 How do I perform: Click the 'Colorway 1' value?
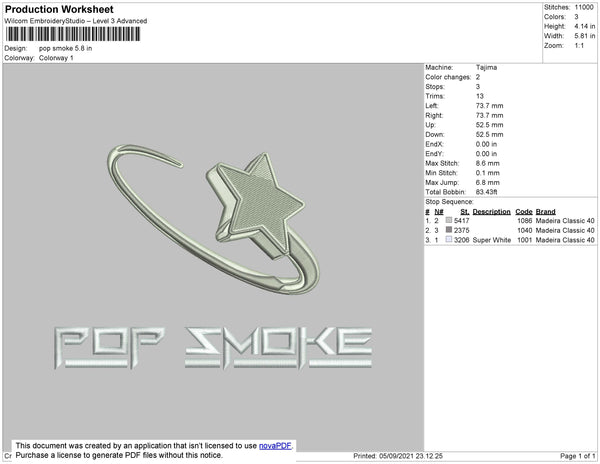pos(56,58)
